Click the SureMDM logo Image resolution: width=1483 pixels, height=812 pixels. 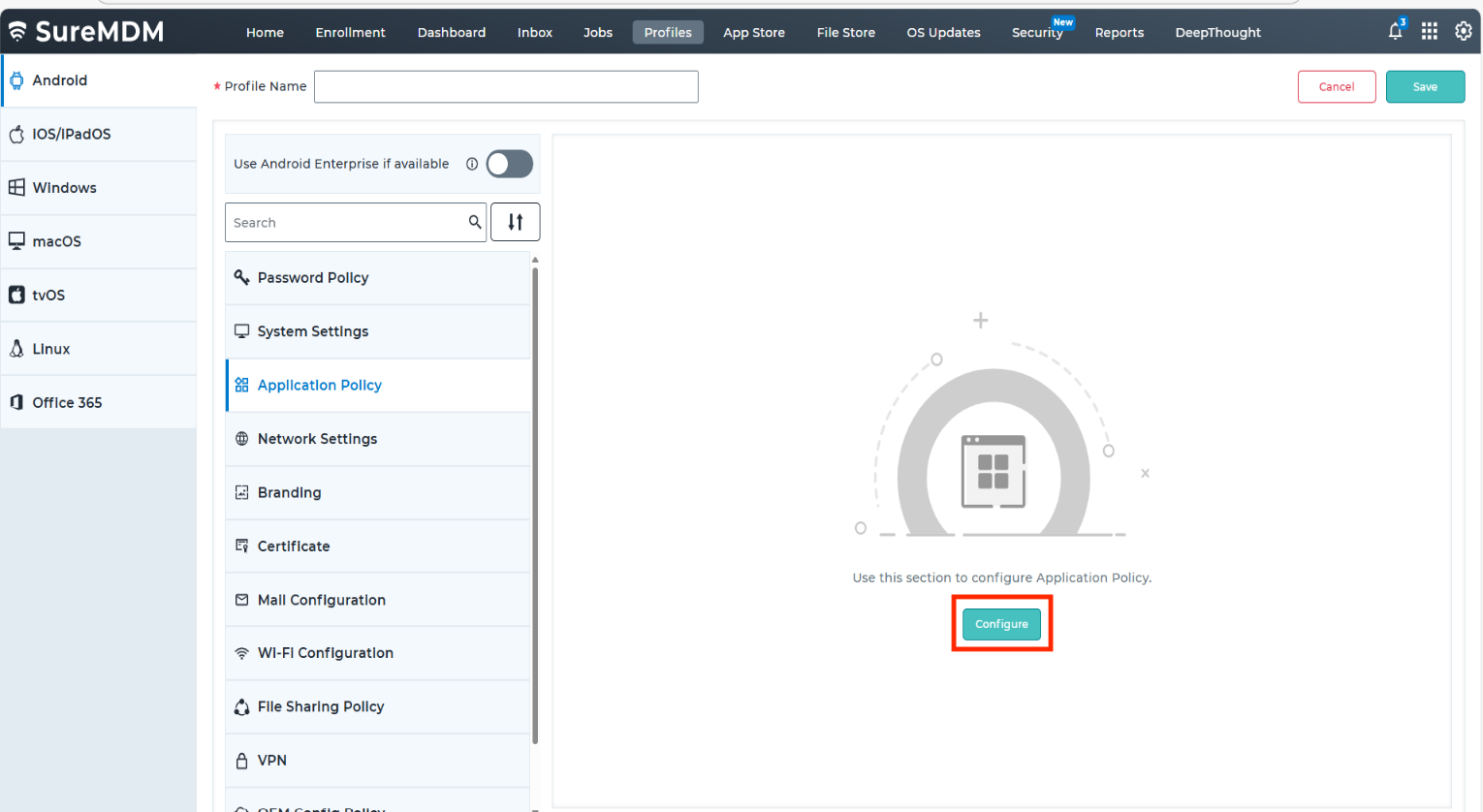coord(86,32)
